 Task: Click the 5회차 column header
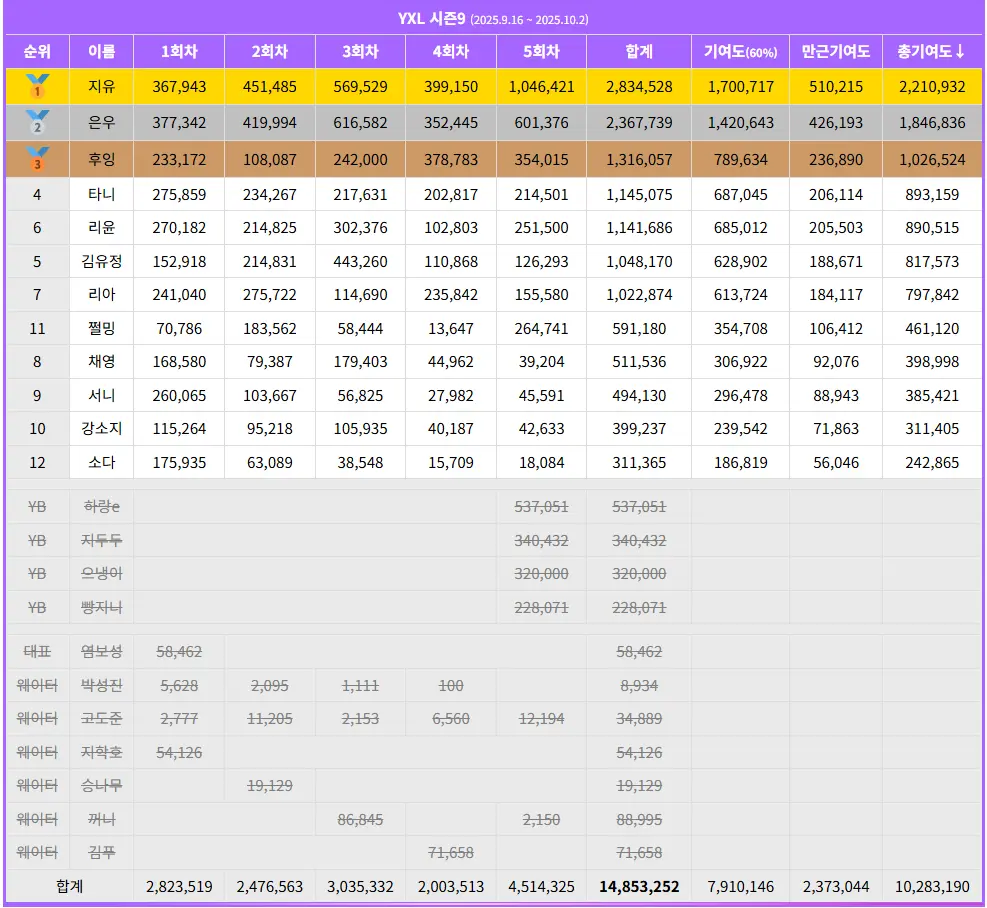pos(541,51)
